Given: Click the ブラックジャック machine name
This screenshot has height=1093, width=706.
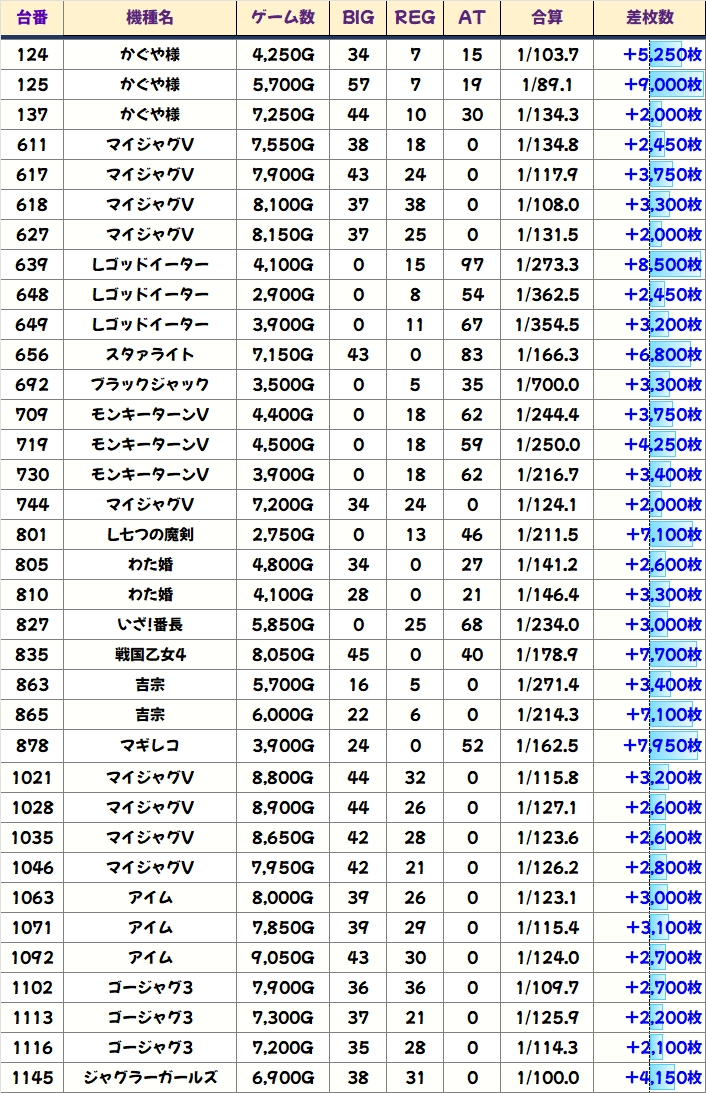Looking at the screenshot, I should click(150, 384).
